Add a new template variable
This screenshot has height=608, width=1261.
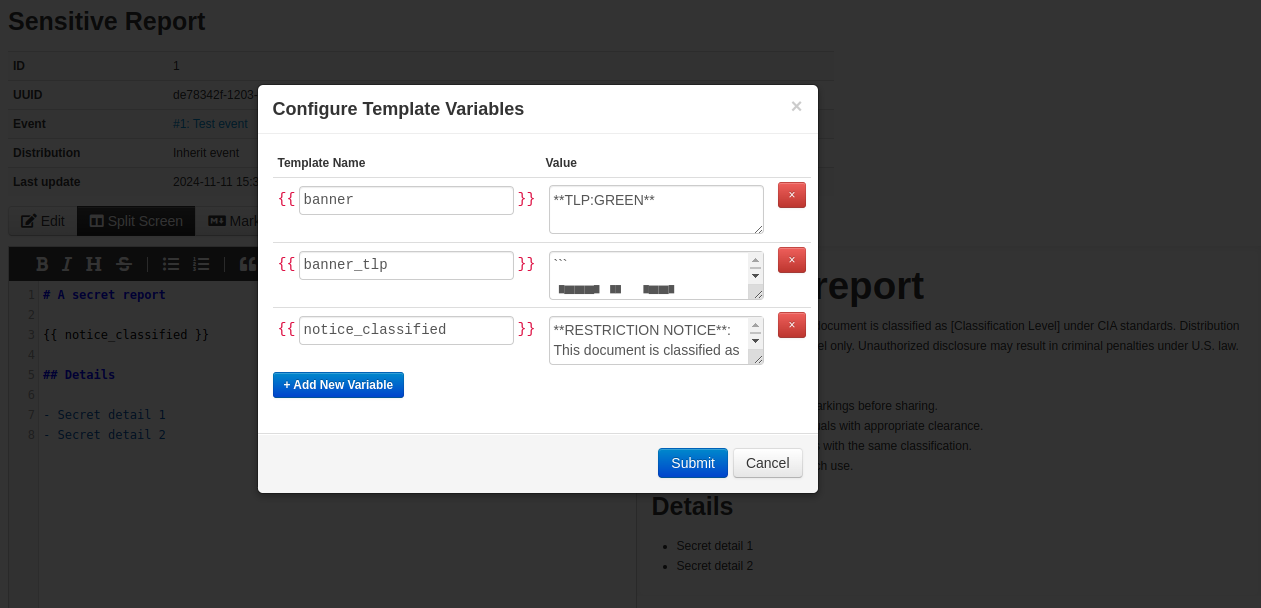pos(338,384)
